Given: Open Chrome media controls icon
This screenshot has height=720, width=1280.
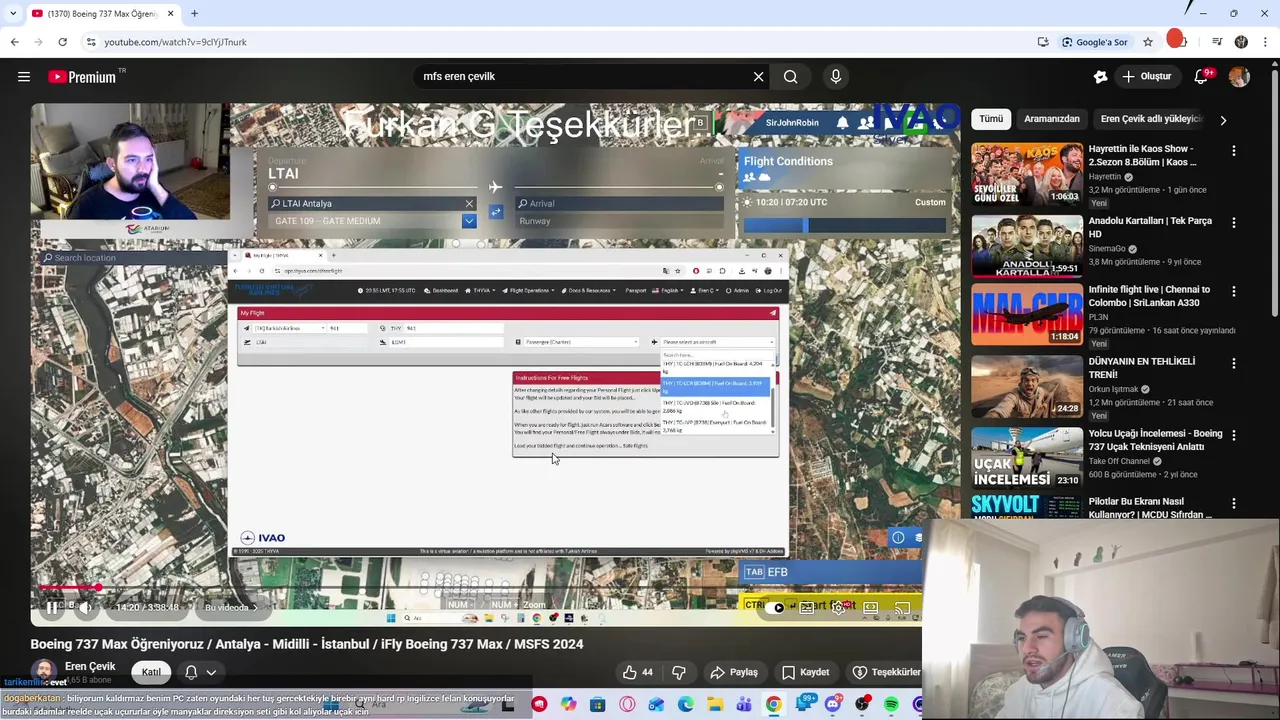Looking at the screenshot, I should click(x=1217, y=42).
